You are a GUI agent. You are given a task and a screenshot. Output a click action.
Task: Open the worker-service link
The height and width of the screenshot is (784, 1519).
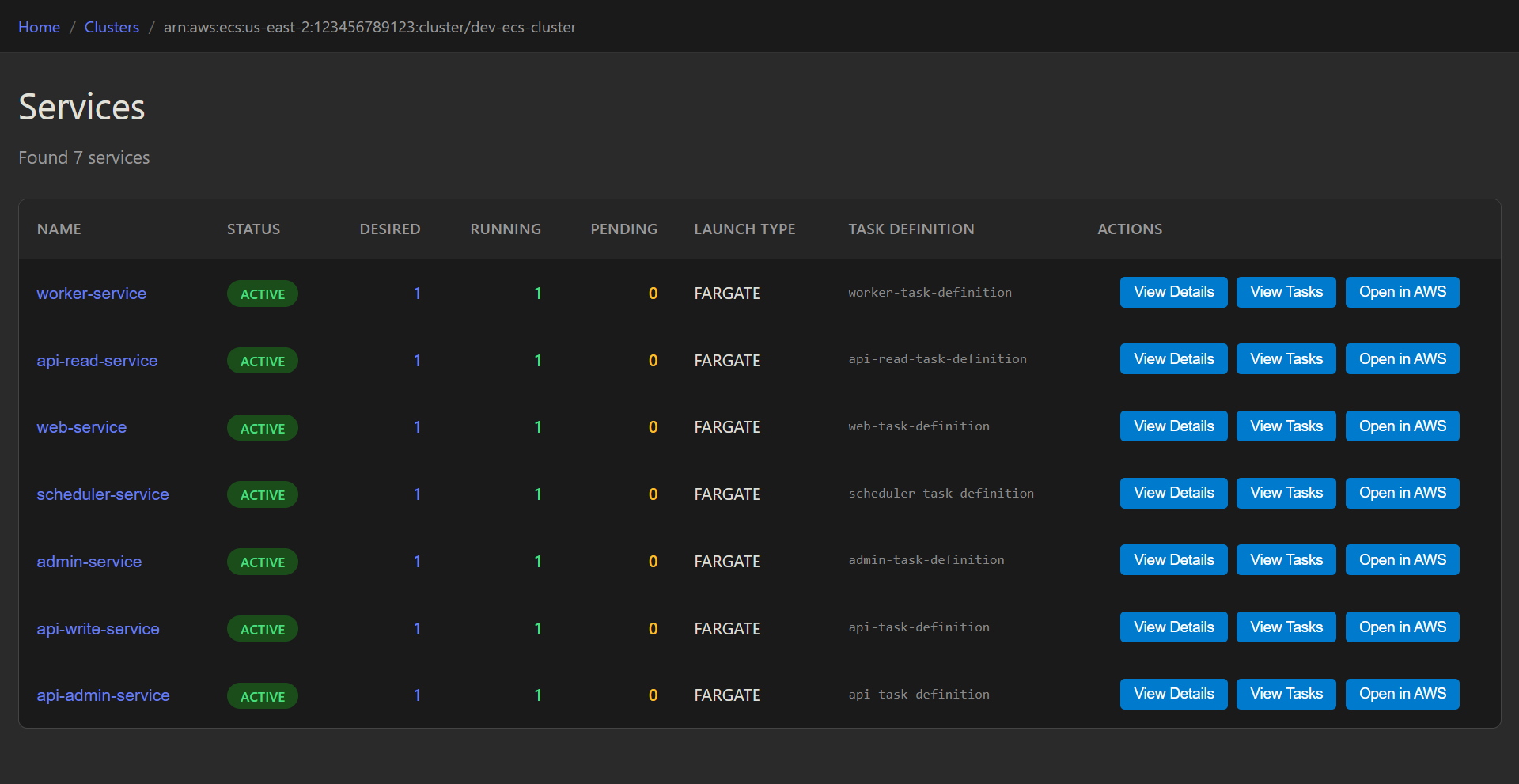(x=91, y=294)
